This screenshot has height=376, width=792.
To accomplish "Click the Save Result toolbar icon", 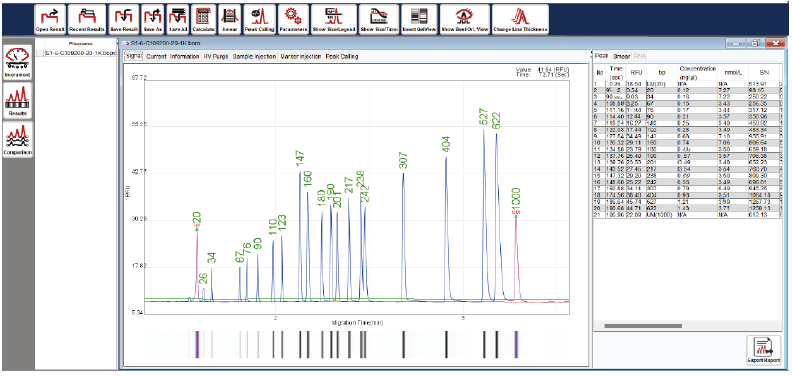I will click(124, 19).
